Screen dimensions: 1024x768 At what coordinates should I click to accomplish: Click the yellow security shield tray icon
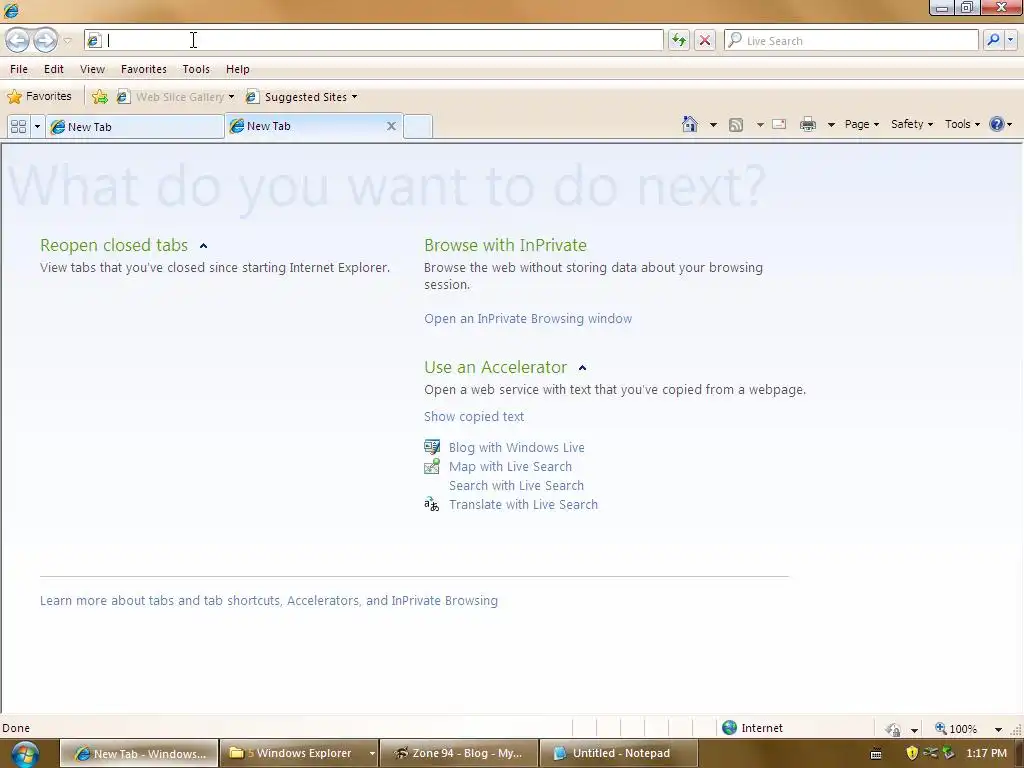912,753
